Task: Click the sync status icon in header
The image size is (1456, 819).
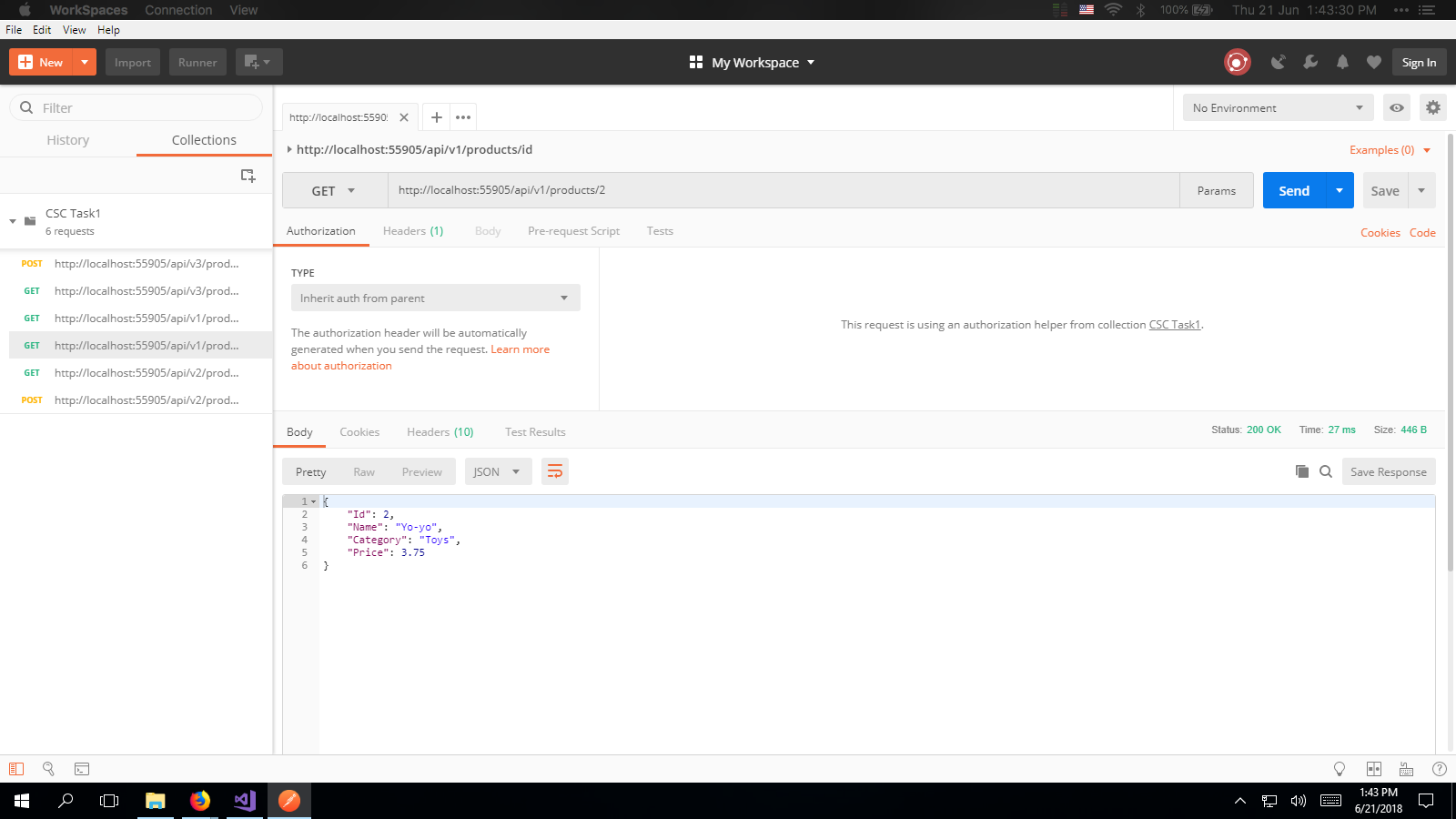Action: [x=1237, y=62]
